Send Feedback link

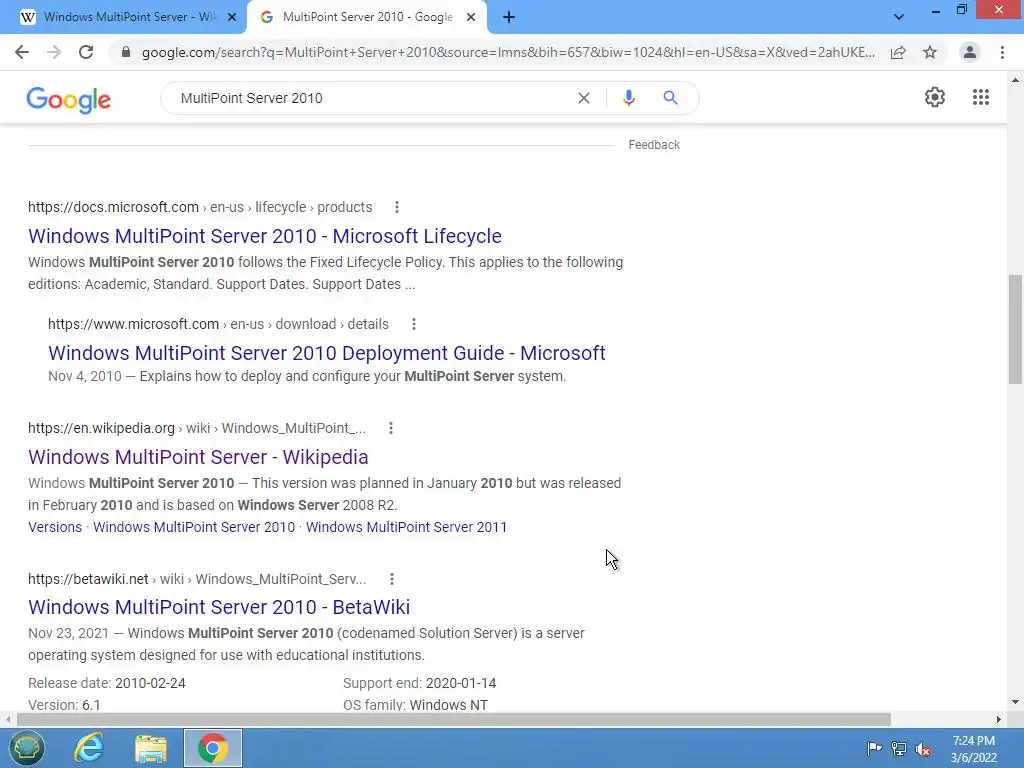click(x=654, y=145)
